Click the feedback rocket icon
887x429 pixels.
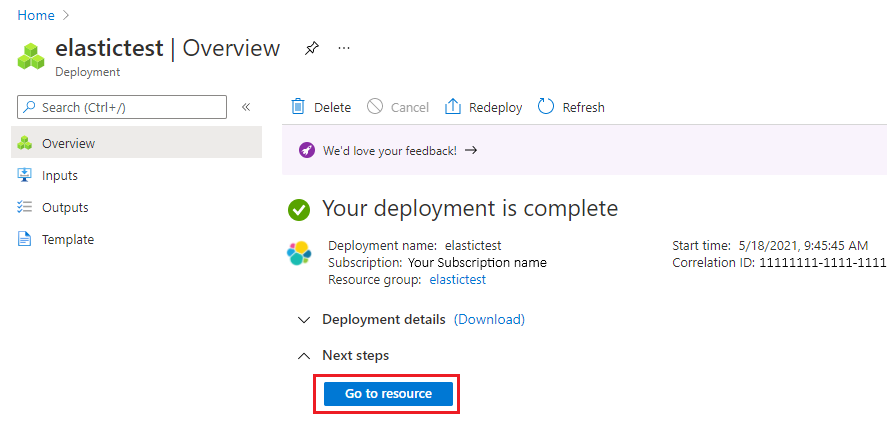[308, 151]
